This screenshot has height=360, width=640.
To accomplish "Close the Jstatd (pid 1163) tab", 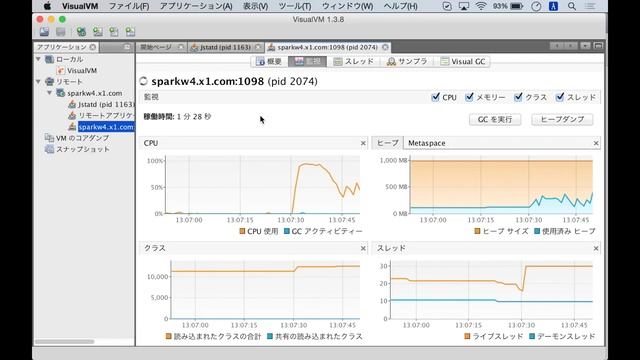I will coord(258,47).
